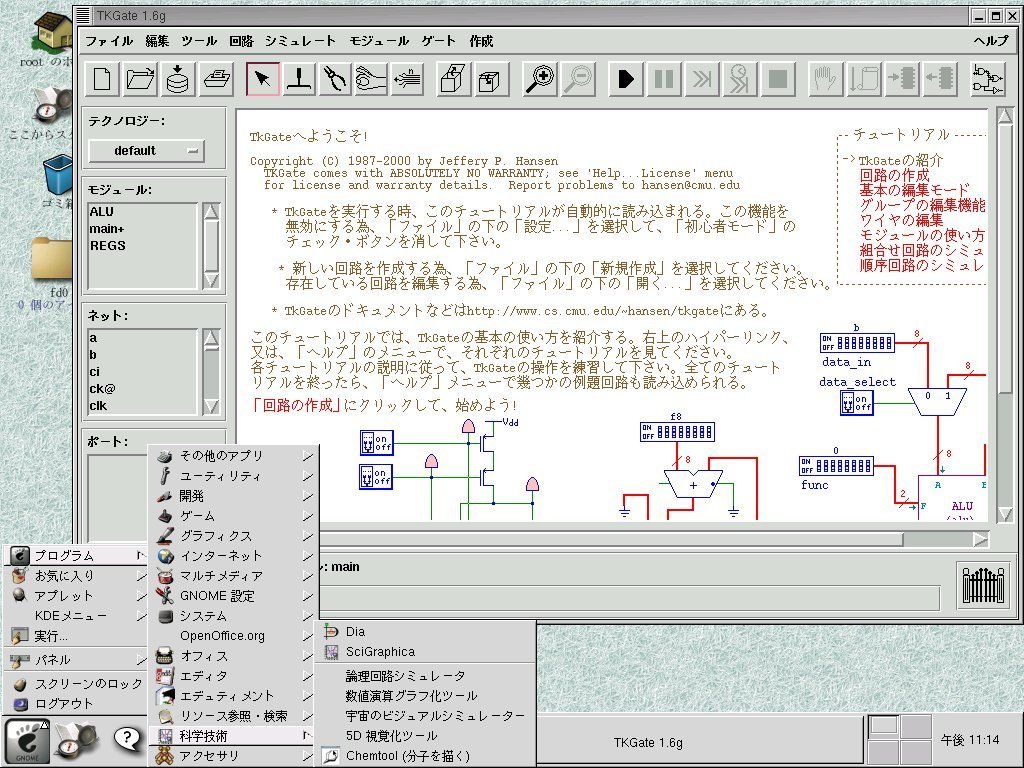Click the trash can desktop icon
Screen dimensions: 1024x768
point(58,174)
